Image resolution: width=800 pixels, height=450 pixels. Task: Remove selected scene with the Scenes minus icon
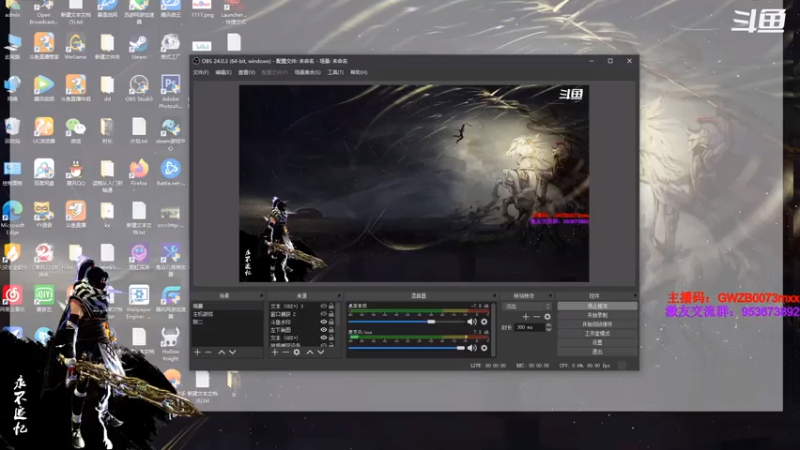208,352
